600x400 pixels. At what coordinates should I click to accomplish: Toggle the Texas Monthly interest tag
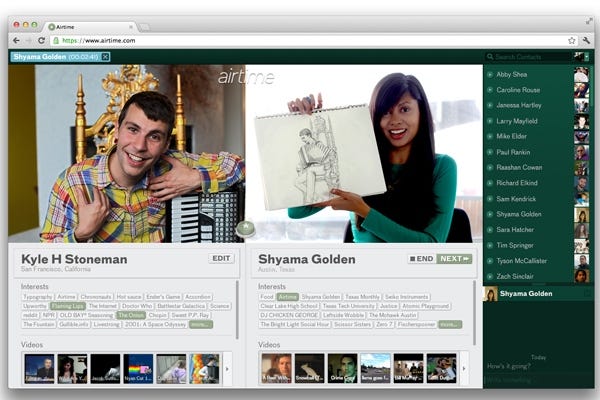(362, 297)
